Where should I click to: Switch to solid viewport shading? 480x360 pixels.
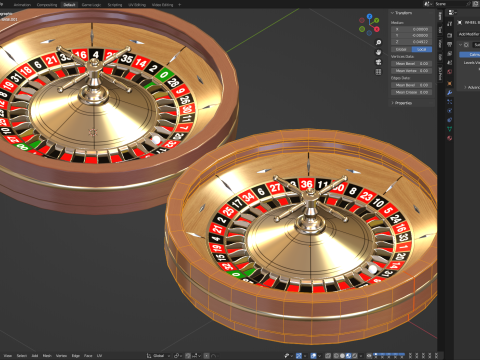342,356
